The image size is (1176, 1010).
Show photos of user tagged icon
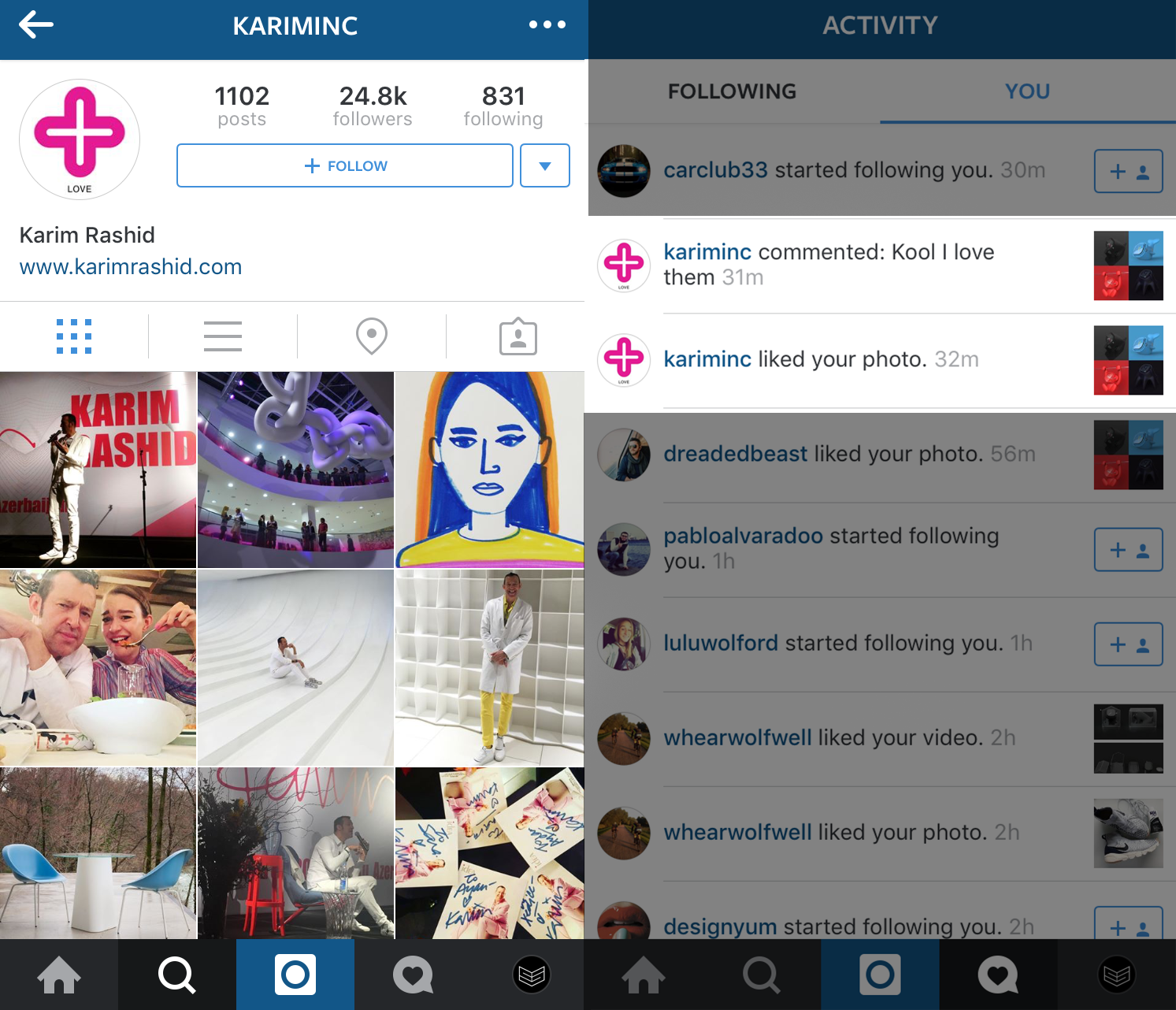pyautogui.click(x=518, y=336)
